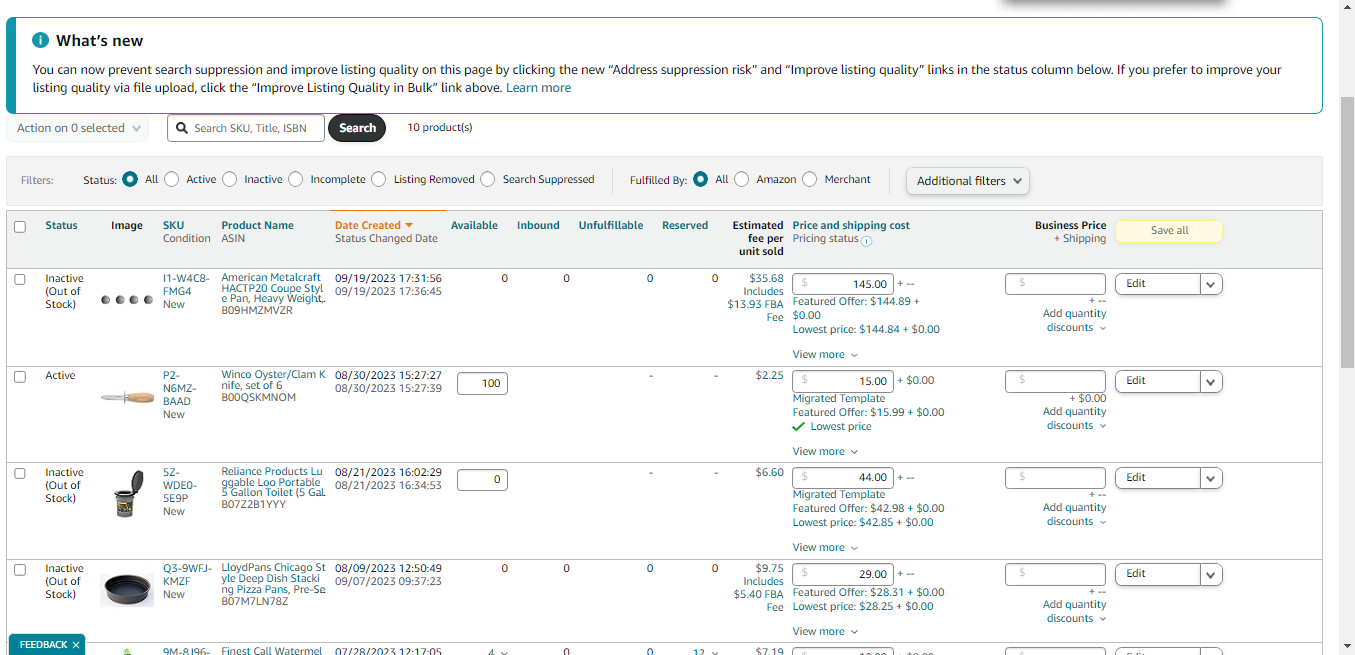Expand View more under the $29.00 price
This screenshot has height=655, width=1355.
825,632
